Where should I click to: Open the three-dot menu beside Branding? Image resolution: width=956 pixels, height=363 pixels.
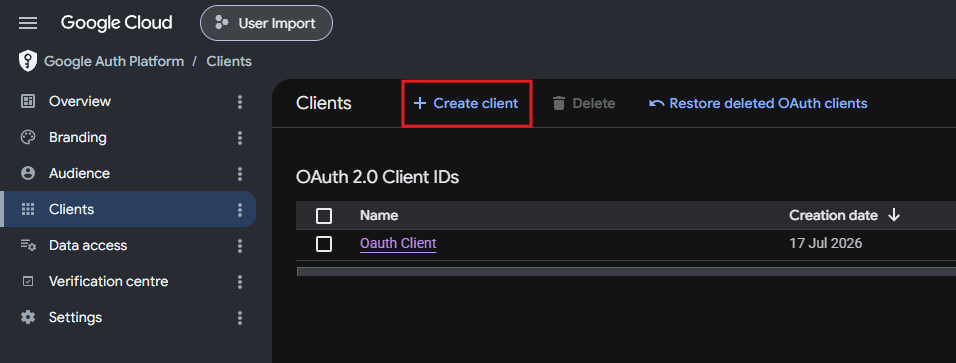tap(240, 137)
